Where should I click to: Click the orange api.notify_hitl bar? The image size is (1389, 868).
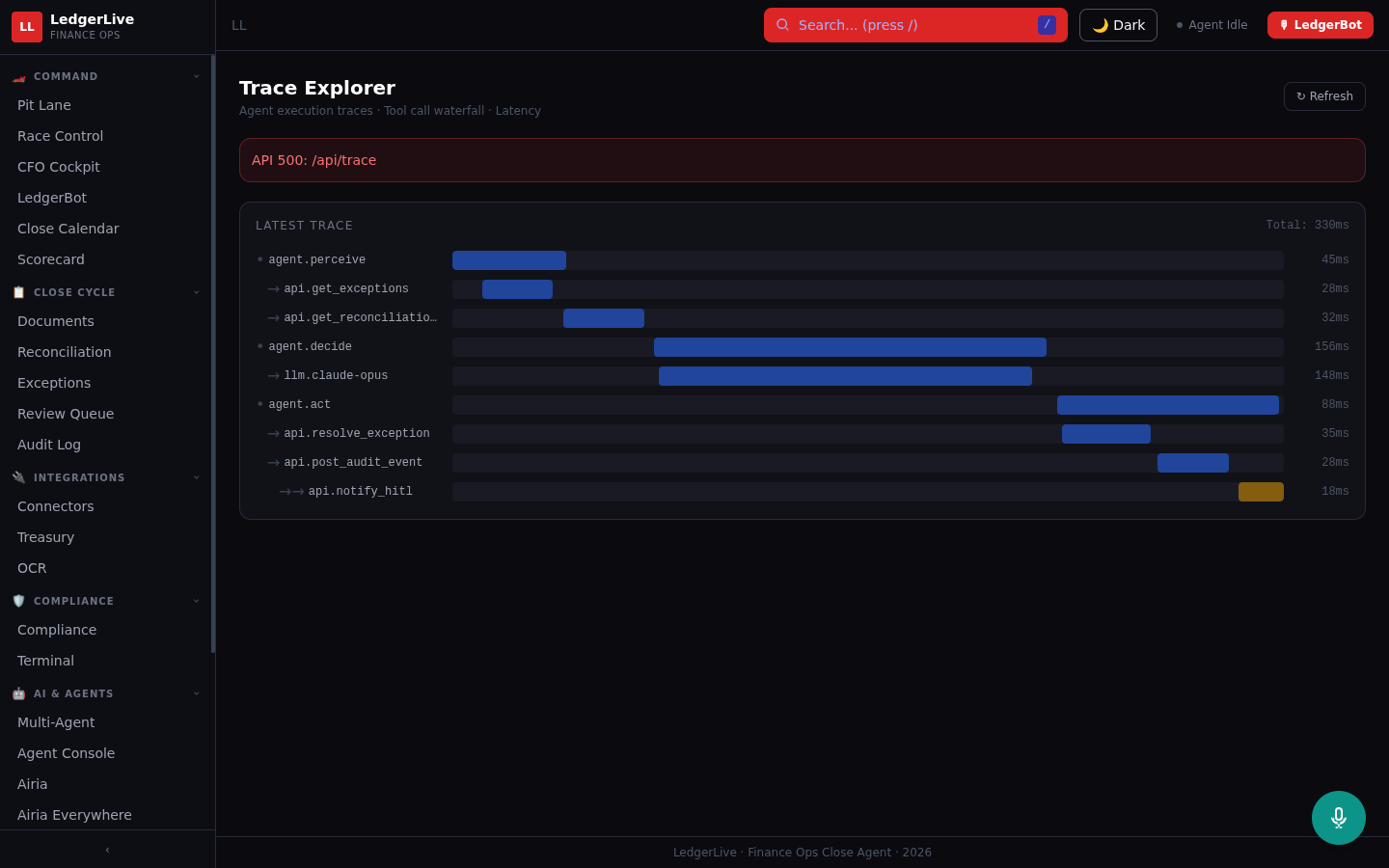1261,492
